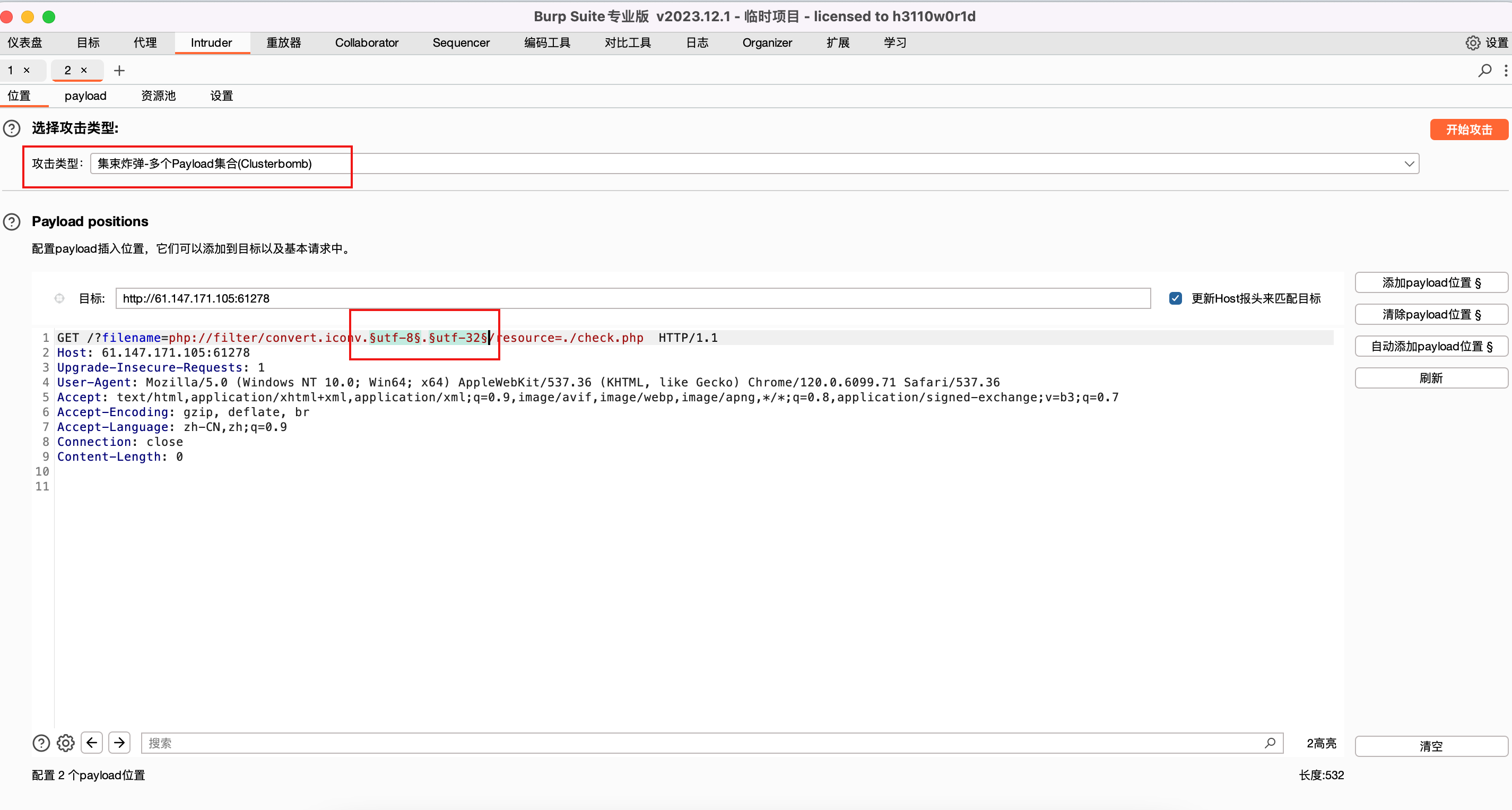
Task: Click the back arrow in request editor toolbar
Action: (92, 743)
